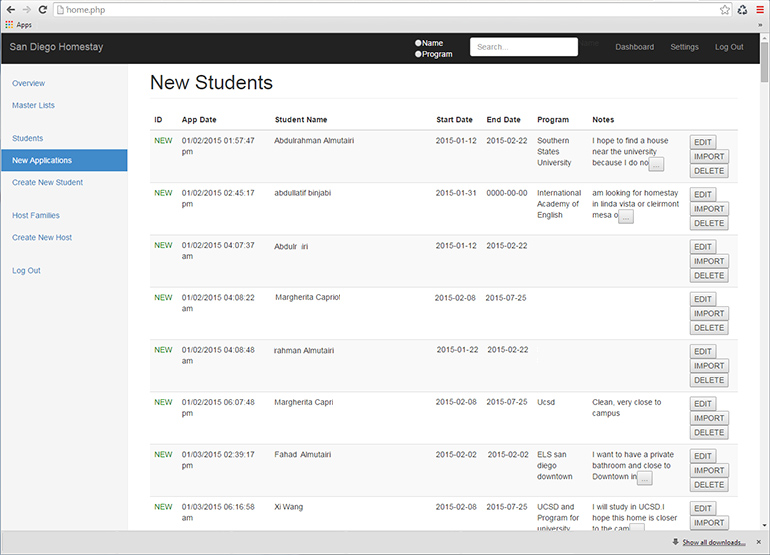Reload the page with the refresh icon
Viewport: 770px width, 555px height.
[x=43, y=9]
